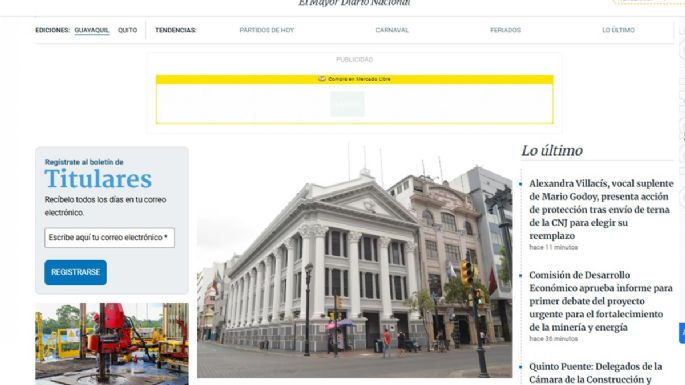The width and height of the screenshot is (685, 385).
Task: Open the Quinto Puente Cámara de Construcción article
Action: pos(595,373)
